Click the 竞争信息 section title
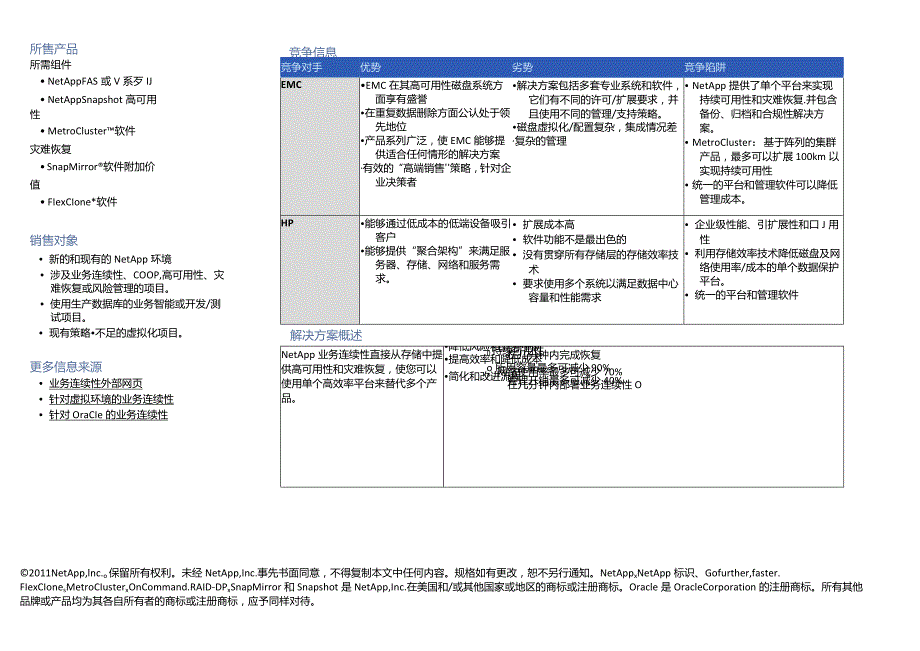The image size is (920, 651). pos(313,52)
